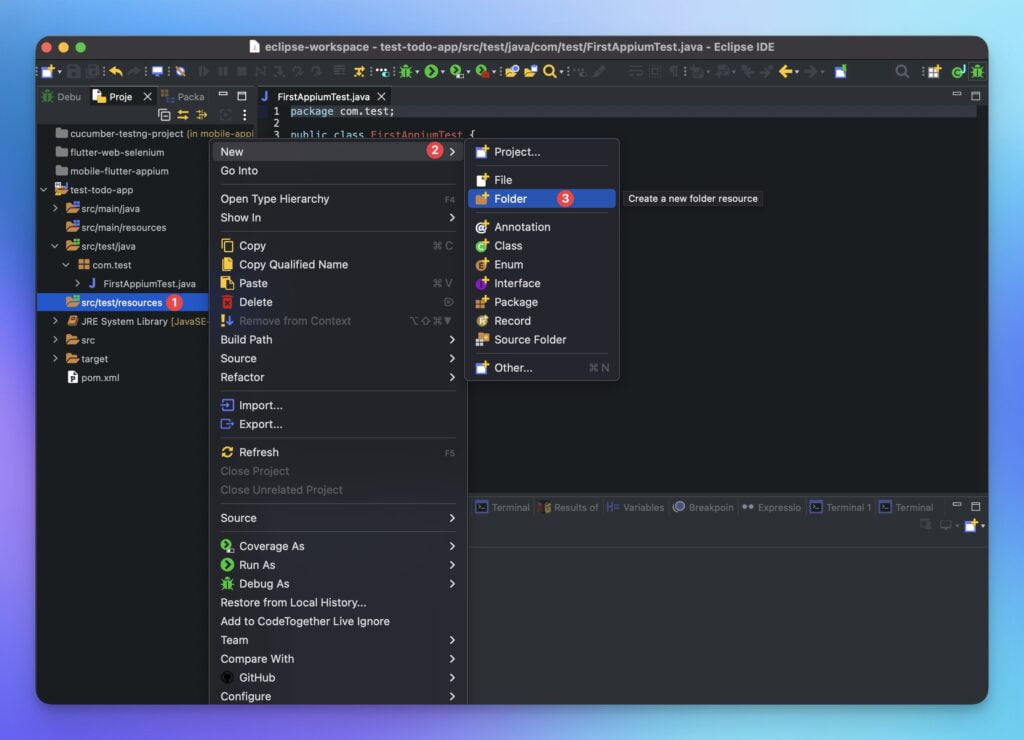Screen dimensions: 1024x740
Task: Select the Variables tab in bottom panel
Action: (635, 507)
